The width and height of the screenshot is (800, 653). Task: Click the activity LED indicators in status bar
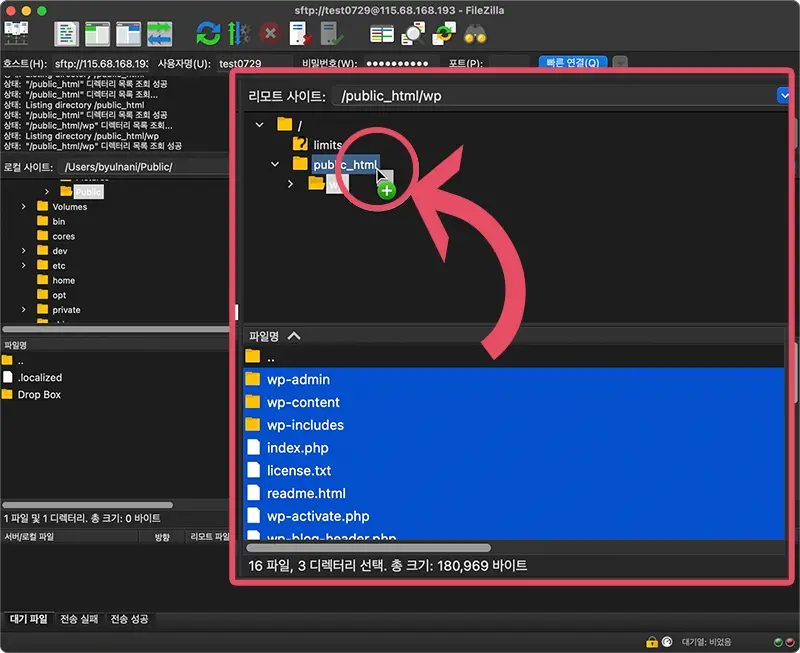click(x=784, y=642)
